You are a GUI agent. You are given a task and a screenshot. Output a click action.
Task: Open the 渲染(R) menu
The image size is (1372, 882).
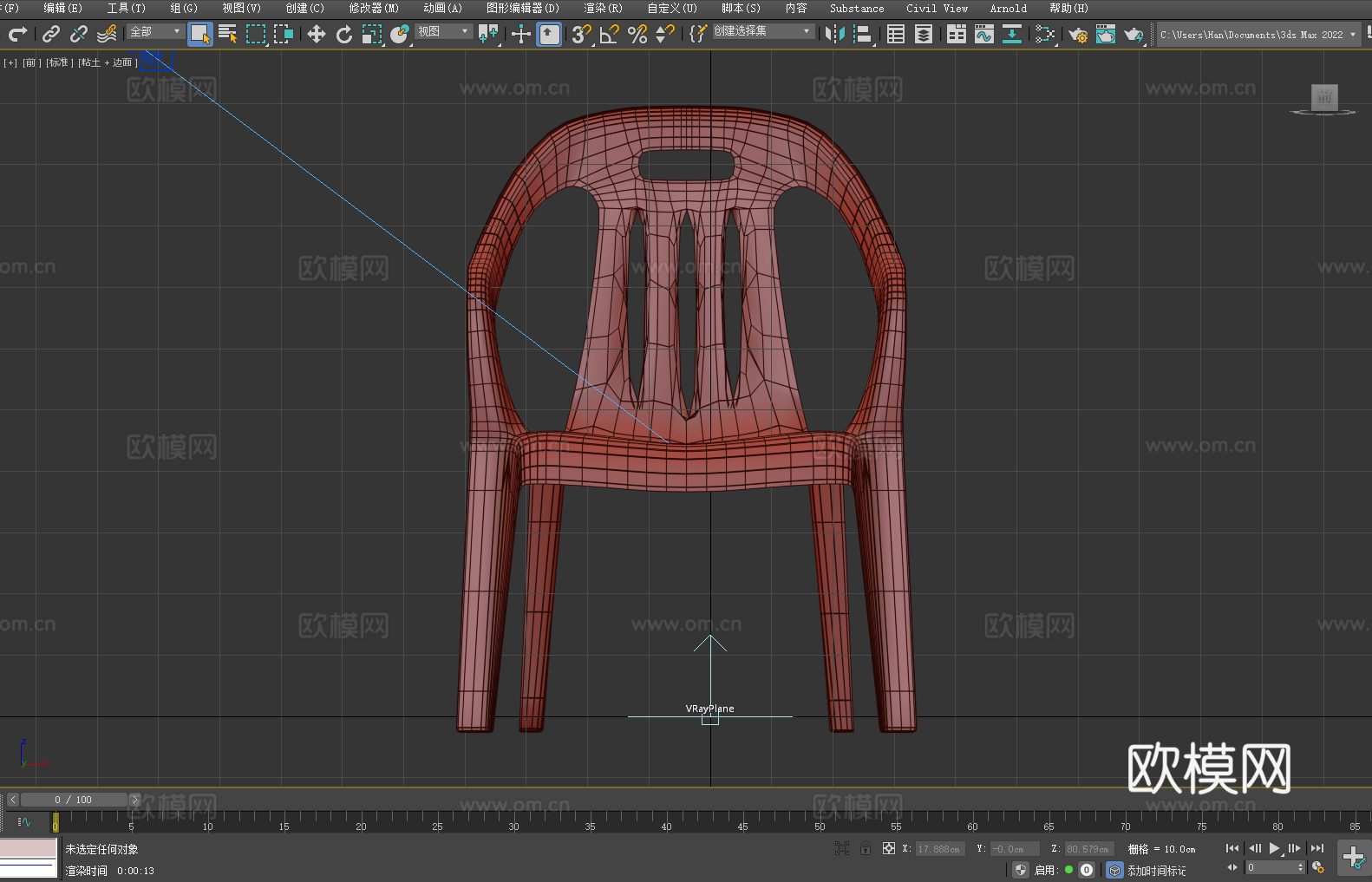coord(603,8)
